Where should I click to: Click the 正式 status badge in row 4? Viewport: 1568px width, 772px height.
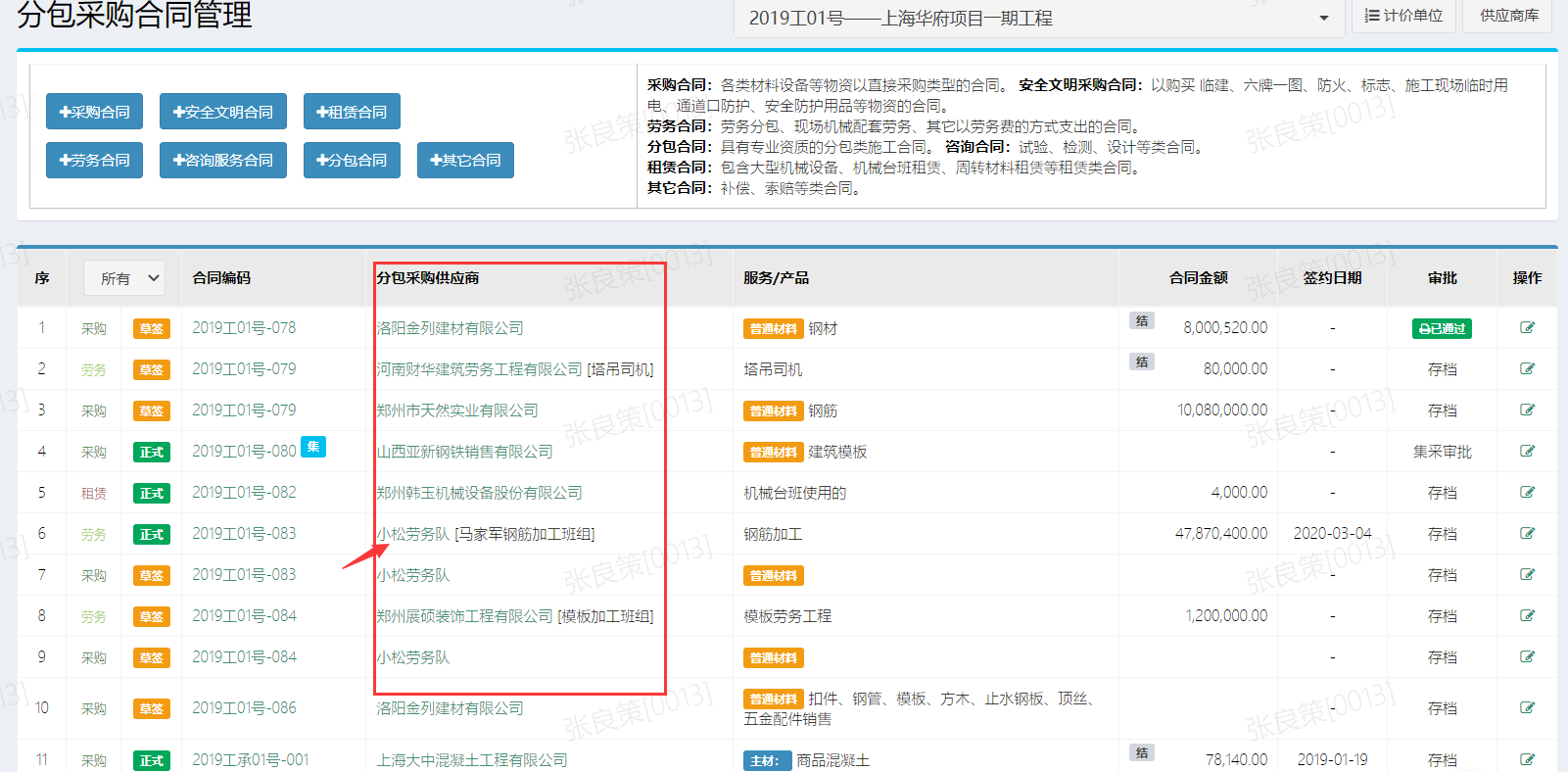pyautogui.click(x=152, y=453)
